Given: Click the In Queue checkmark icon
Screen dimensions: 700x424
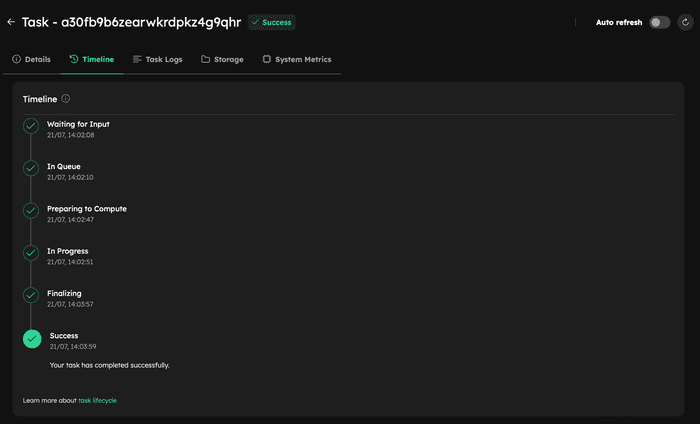Looking at the screenshot, I should [x=31, y=168].
